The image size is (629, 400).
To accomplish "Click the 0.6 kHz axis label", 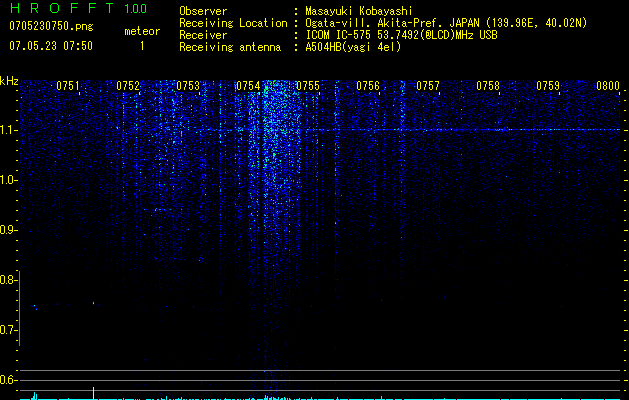I will click(x=7, y=380).
